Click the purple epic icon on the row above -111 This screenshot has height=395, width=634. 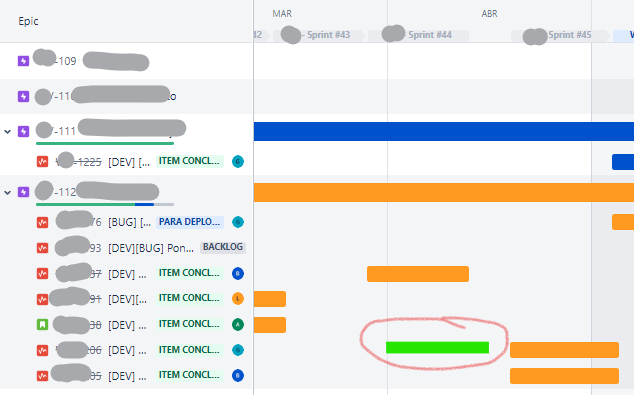[x=23, y=96]
